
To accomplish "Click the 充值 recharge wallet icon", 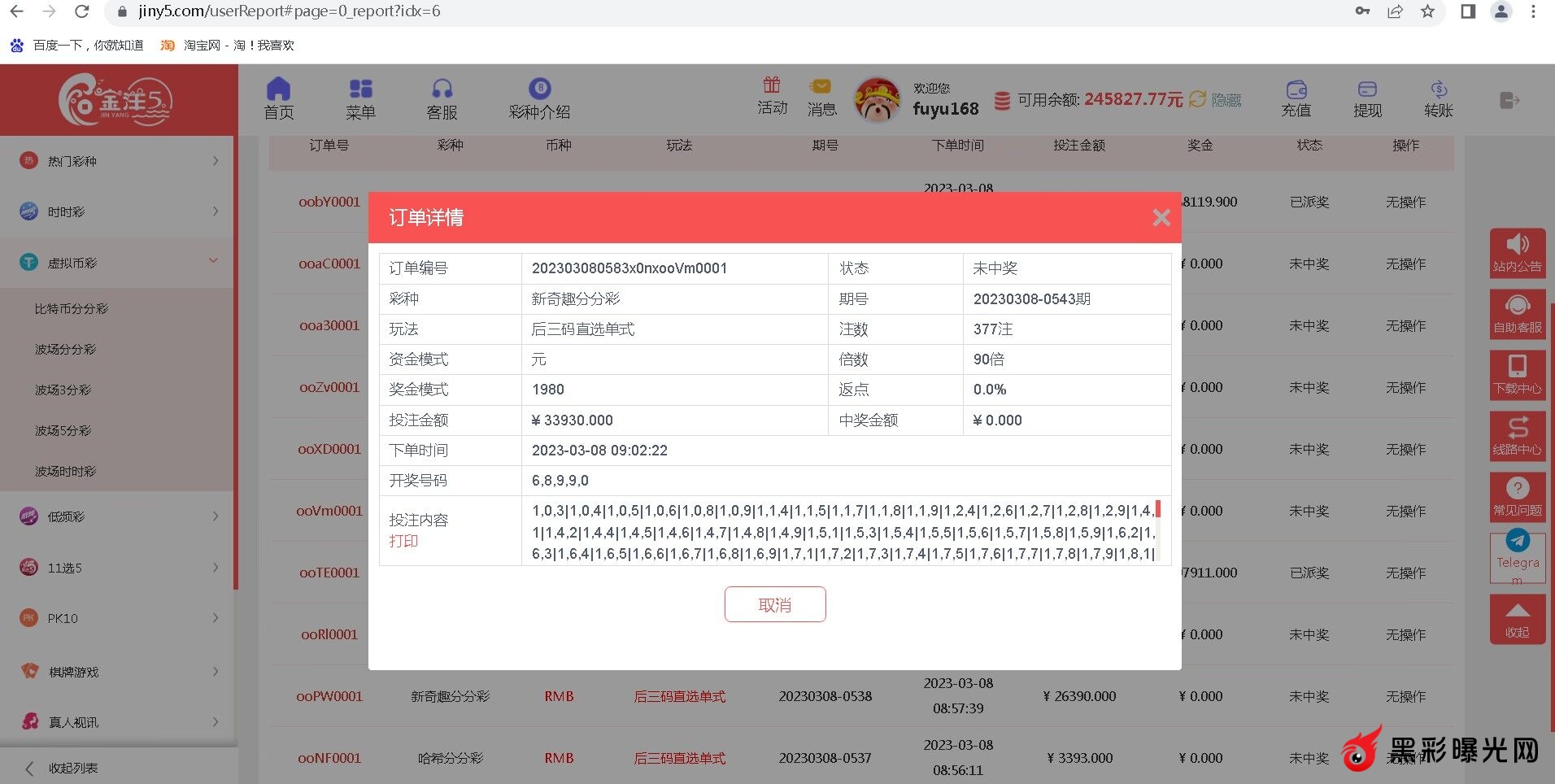I will coord(1296,89).
